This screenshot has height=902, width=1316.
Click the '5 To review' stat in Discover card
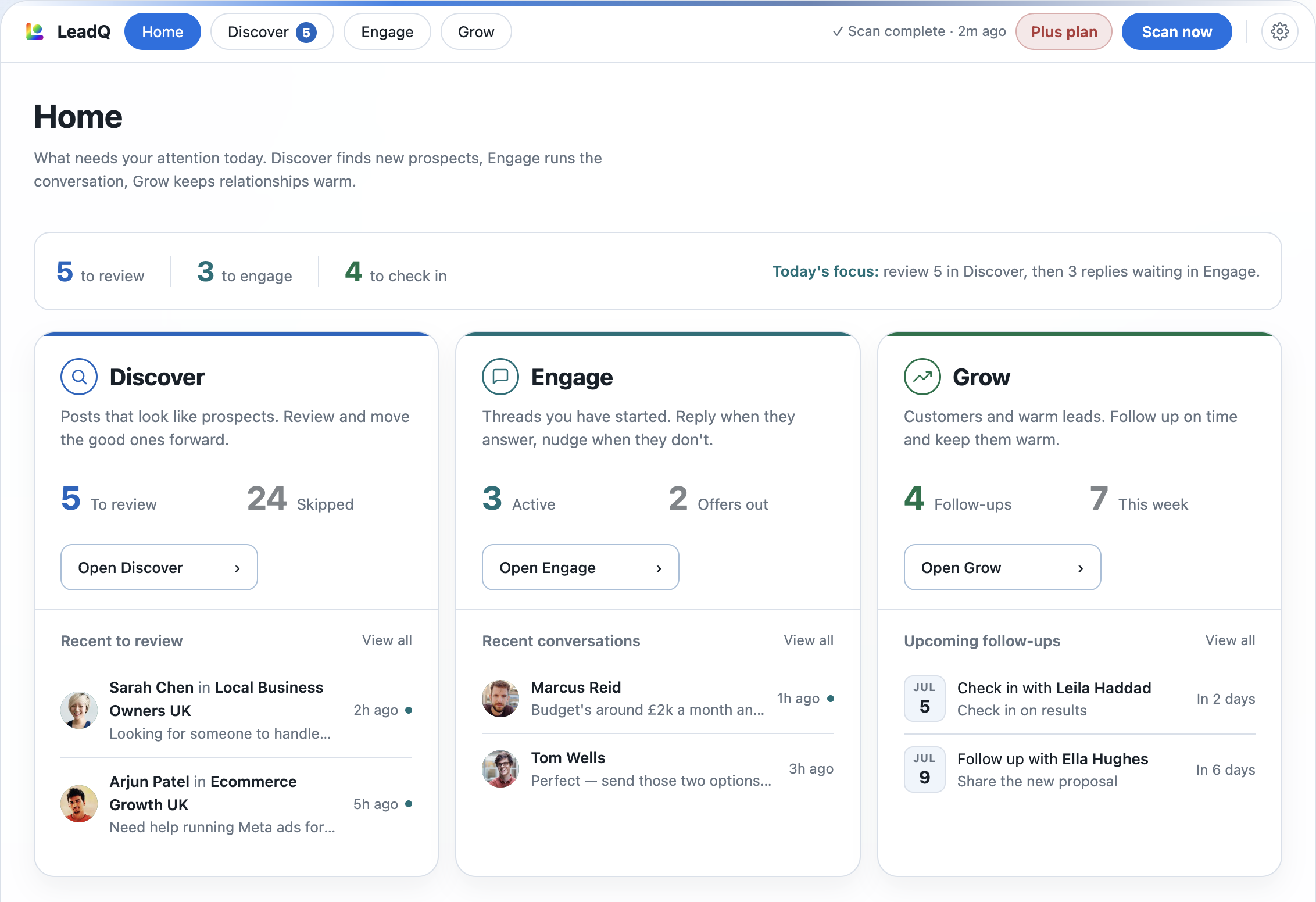coord(109,499)
